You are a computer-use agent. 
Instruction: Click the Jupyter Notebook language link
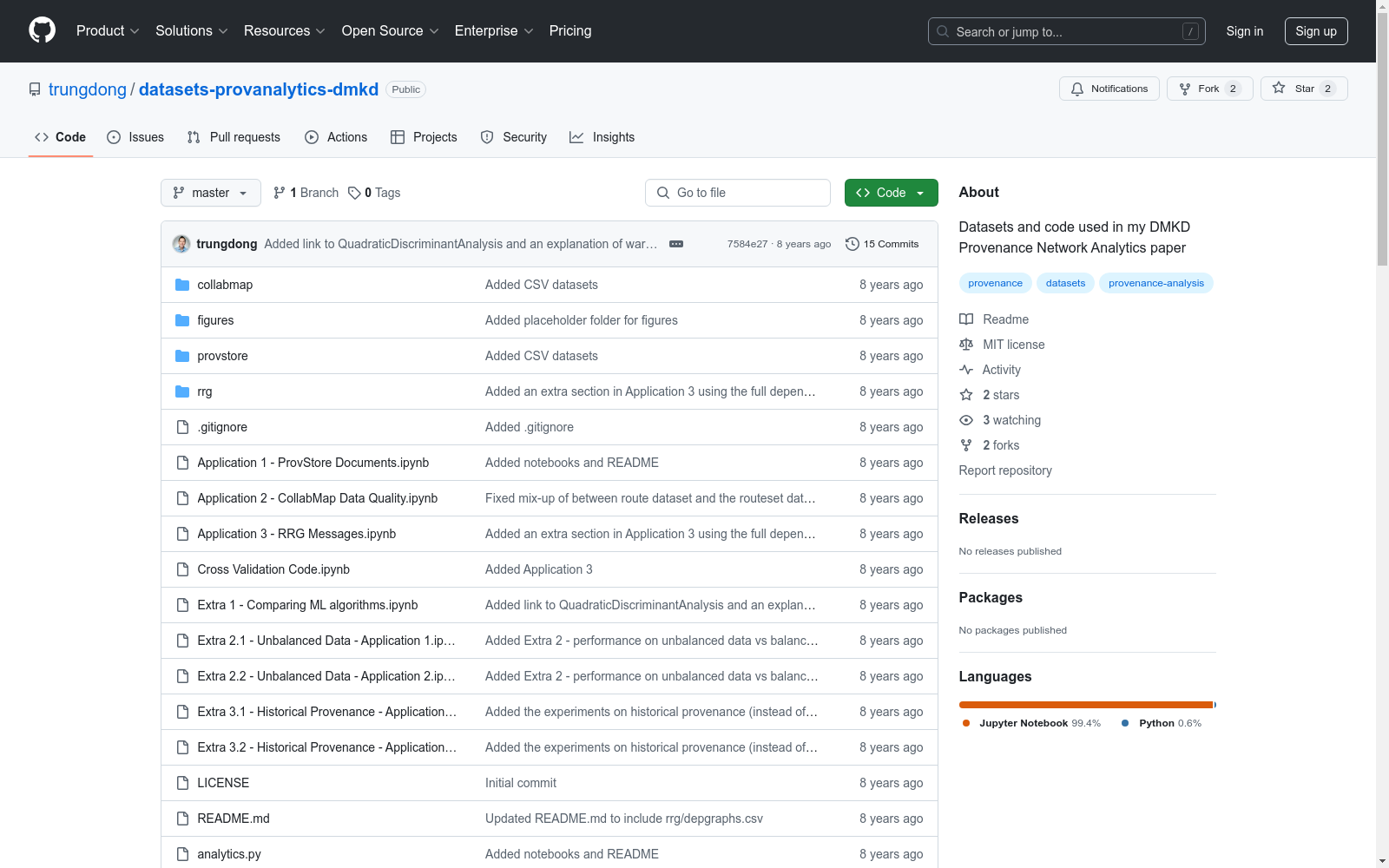[1031, 723]
